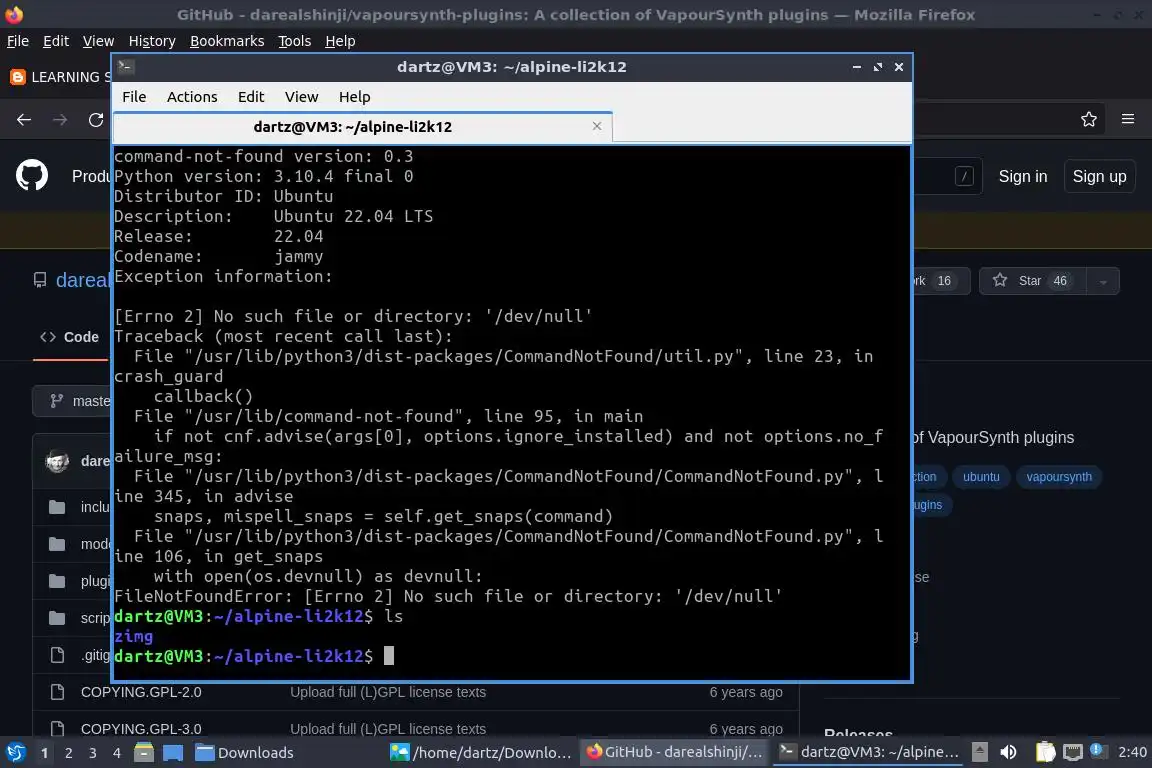This screenshot has width=1152, height=768.
Task: Switch to the /home/dartz/Downlo... image viewer task
Action: coord(480,753)
